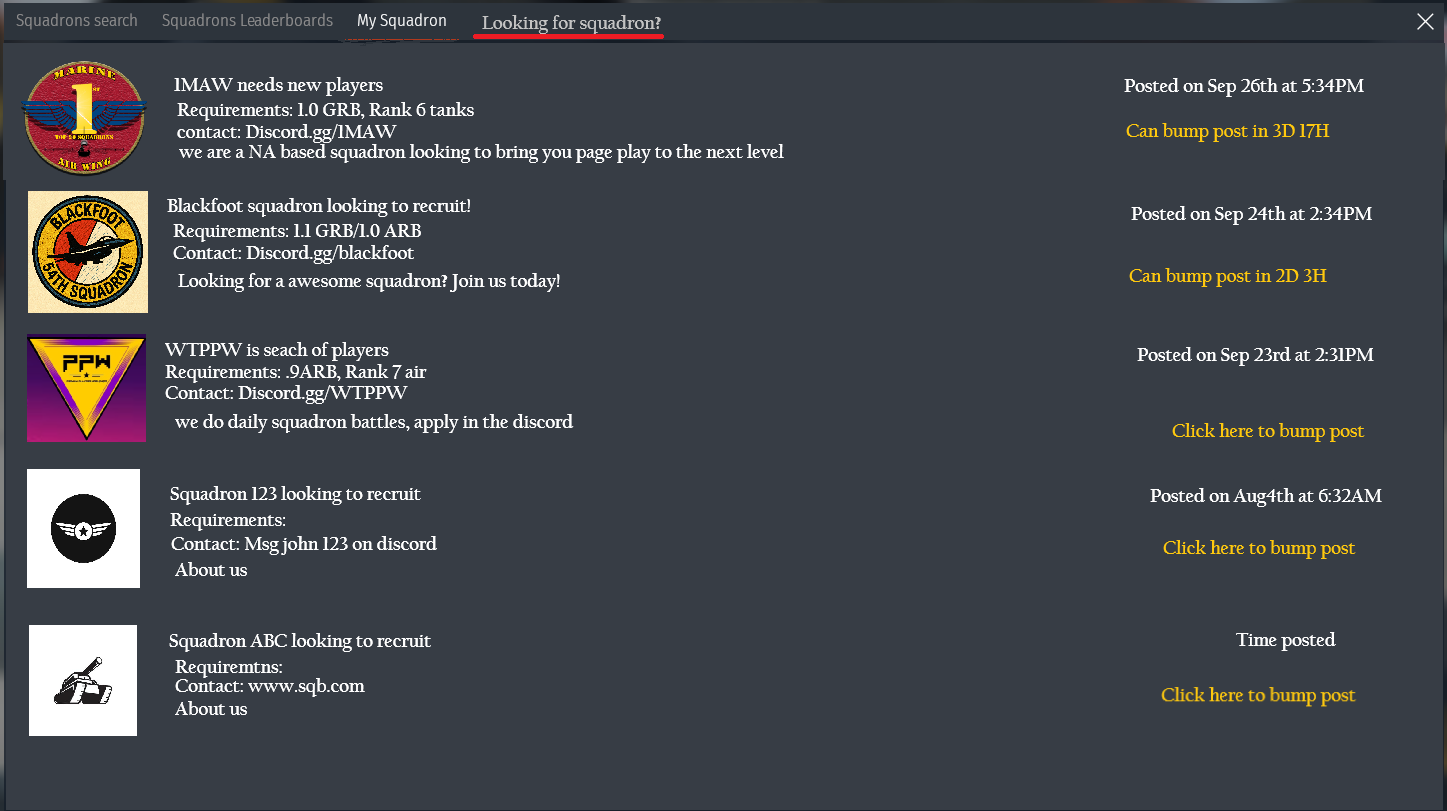Click the Blackfoot 54th Squadron emblem
The image size is (1447, 811).
pyautogui.click(x=88, y=252)
